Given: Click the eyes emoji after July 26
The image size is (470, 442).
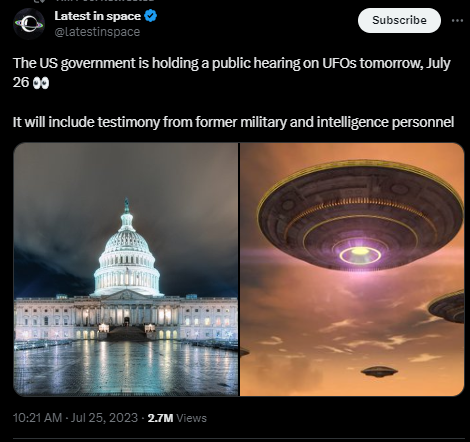Looking at the screenshot, I should (x=41, y=83).
